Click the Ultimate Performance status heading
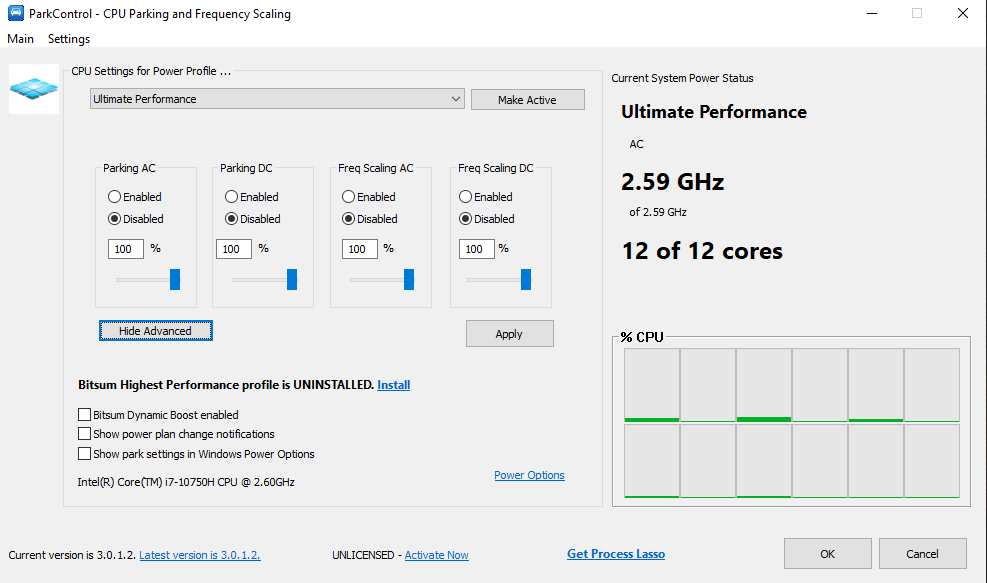The width and height of the screenshot is (987, 583). point(714,112)
